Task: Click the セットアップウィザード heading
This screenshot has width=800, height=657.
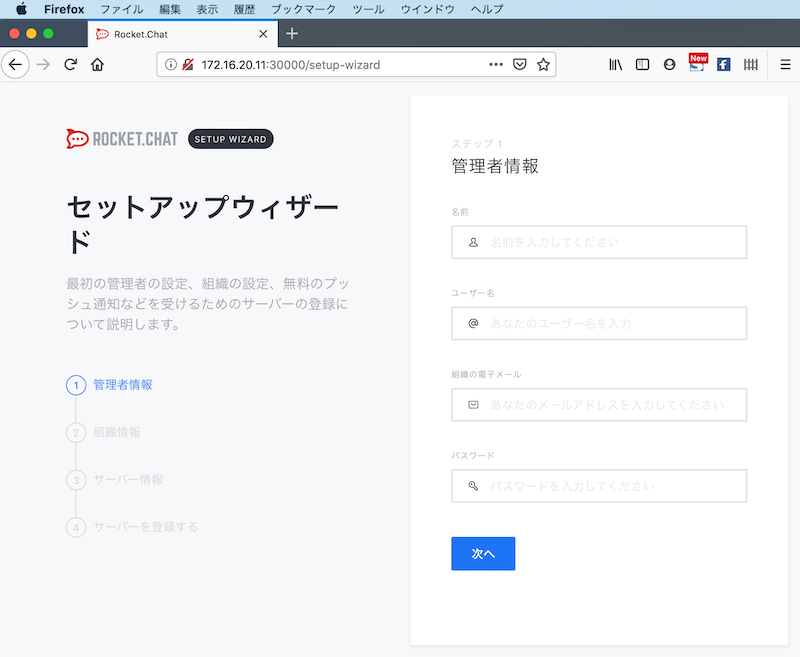Action: (203, 224)
